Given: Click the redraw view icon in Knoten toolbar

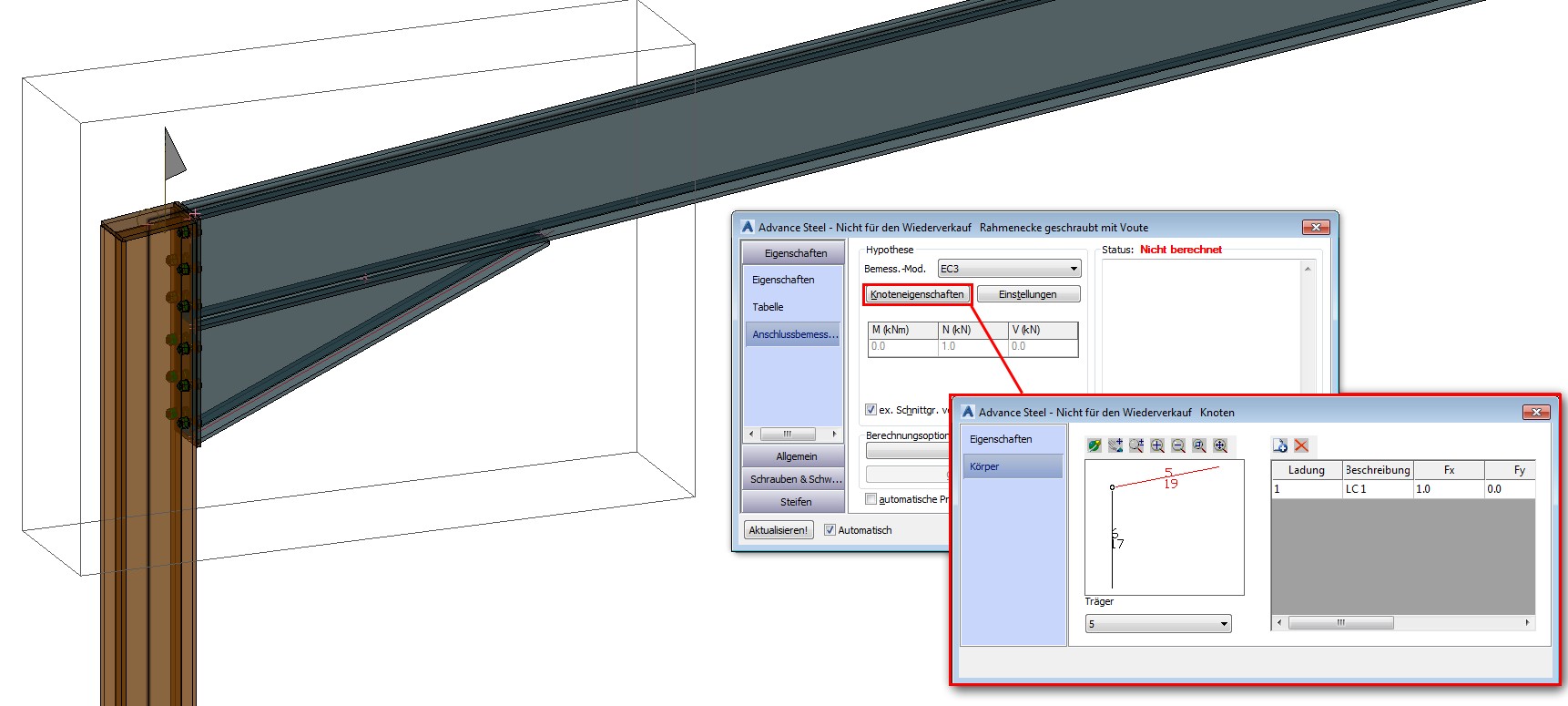Looking at the screenshot, I should point(1095,445).
